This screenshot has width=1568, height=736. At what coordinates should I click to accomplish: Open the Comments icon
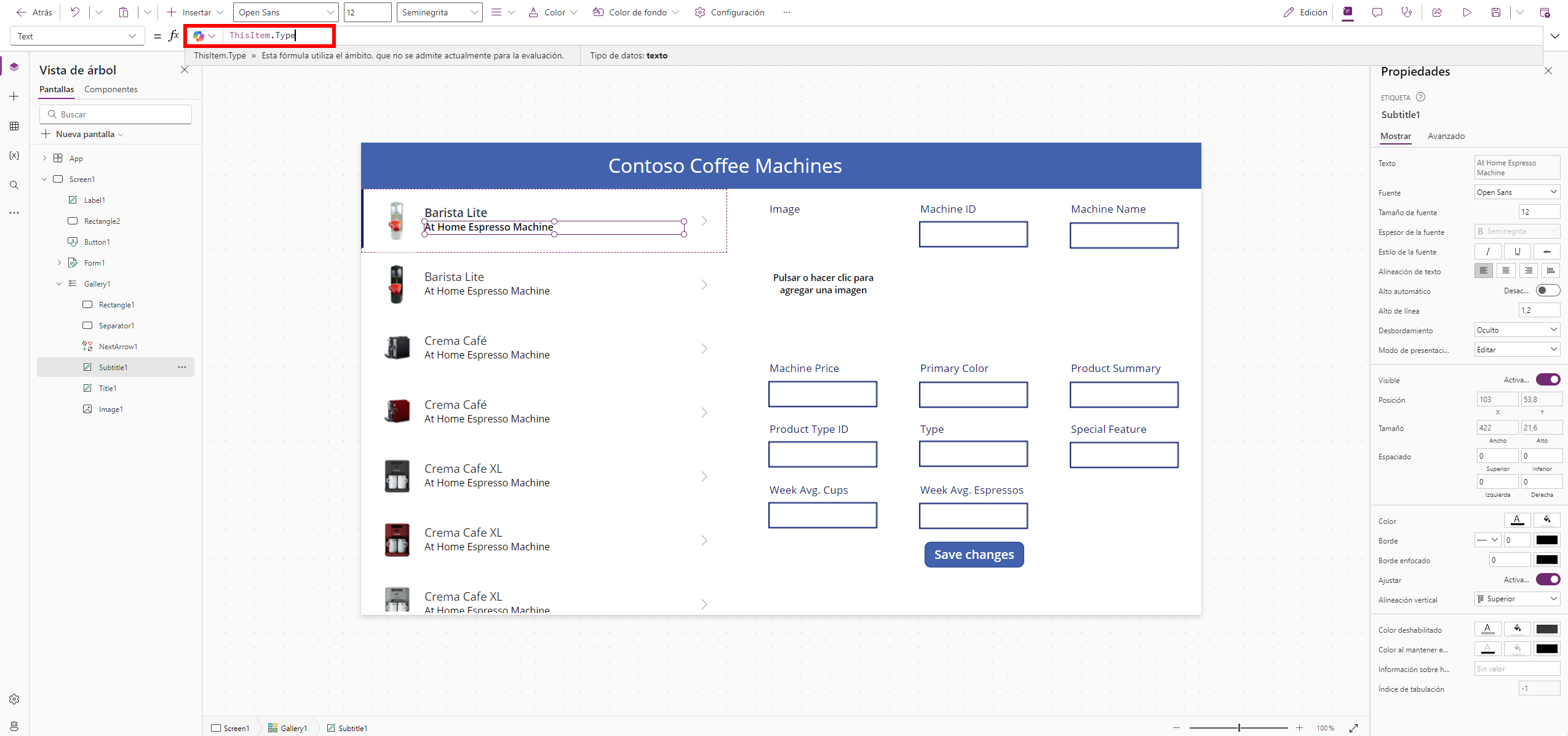point(1377,12)
